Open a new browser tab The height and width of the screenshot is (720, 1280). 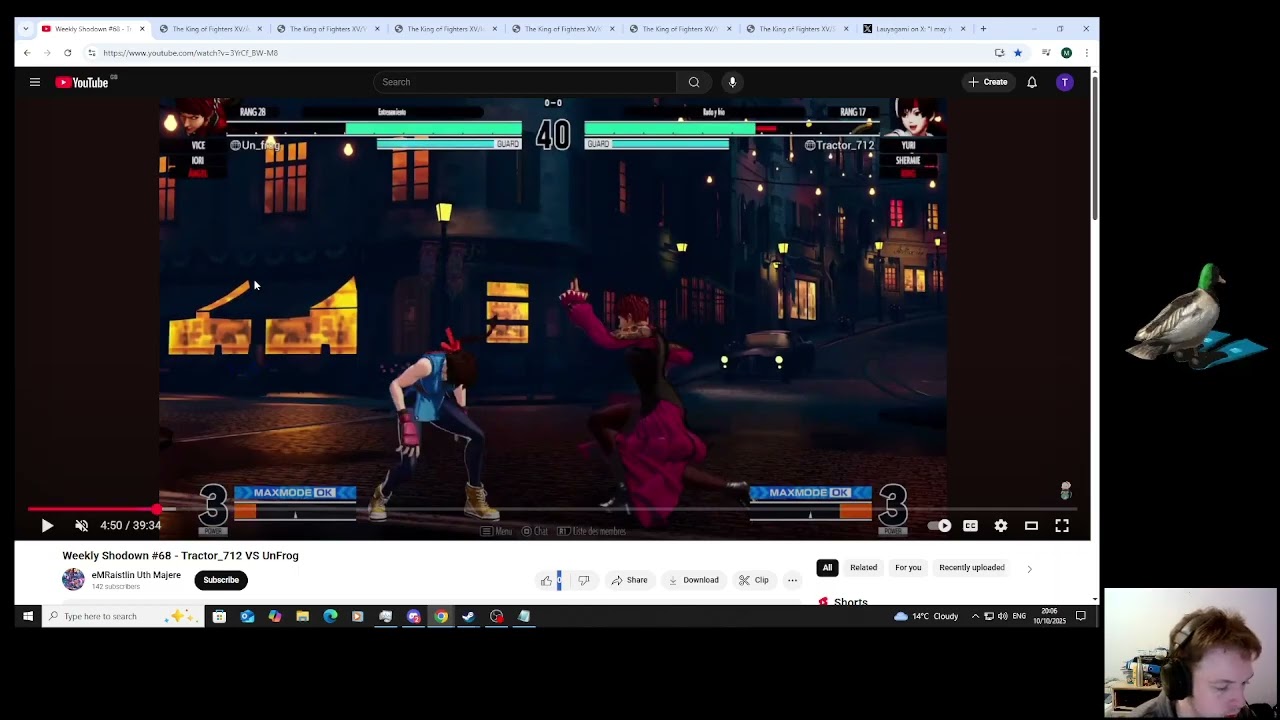(x=983, y=29)
